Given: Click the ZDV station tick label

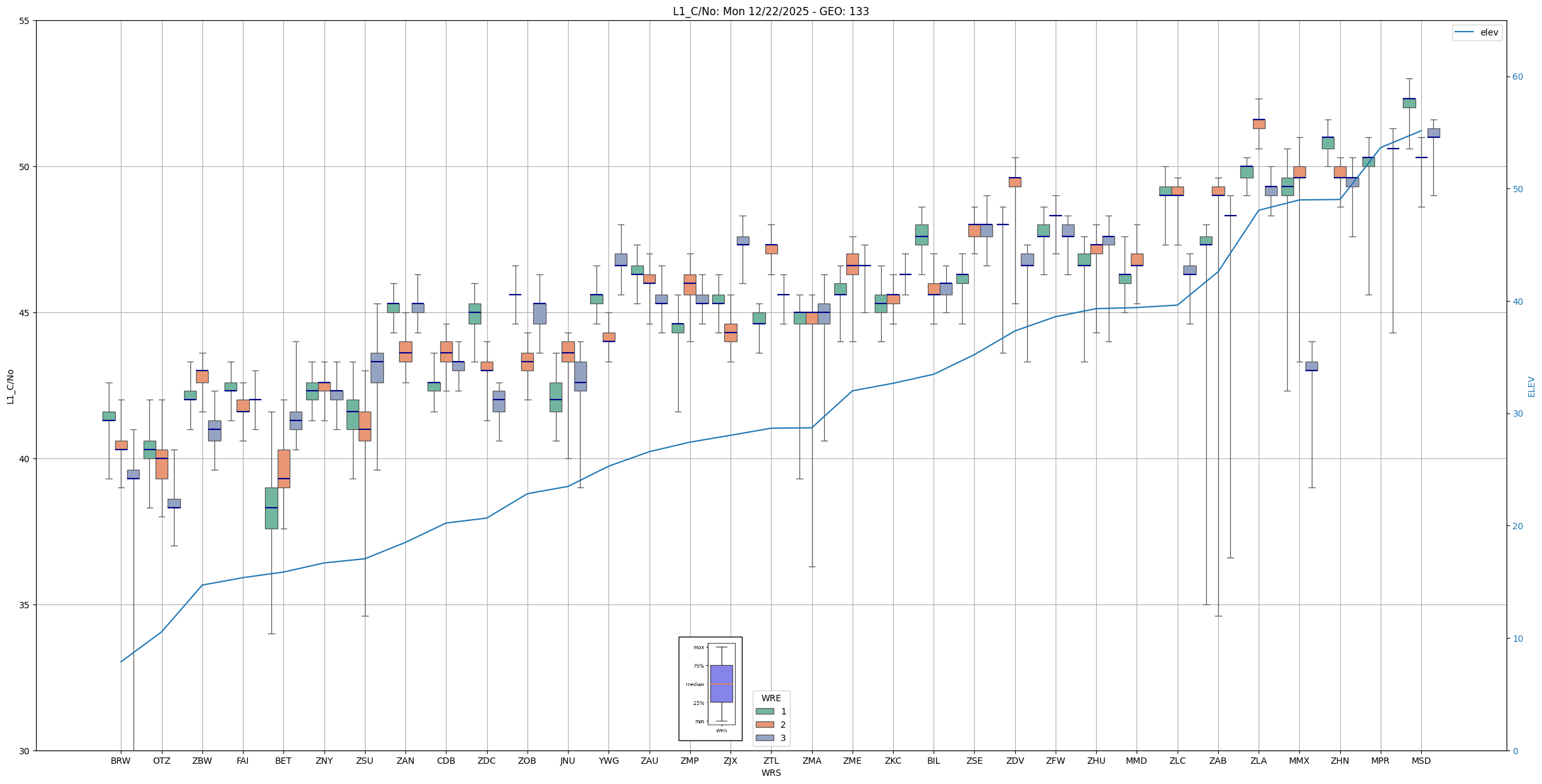Looking at the screenshot, I should [x=1015, y=761].
